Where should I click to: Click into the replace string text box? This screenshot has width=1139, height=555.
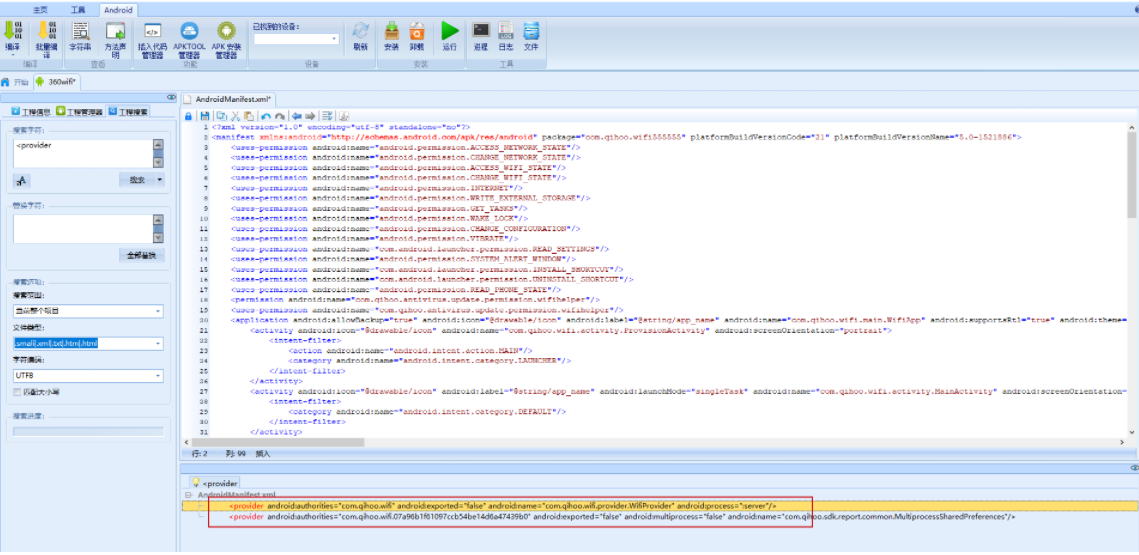coord(83,229)
